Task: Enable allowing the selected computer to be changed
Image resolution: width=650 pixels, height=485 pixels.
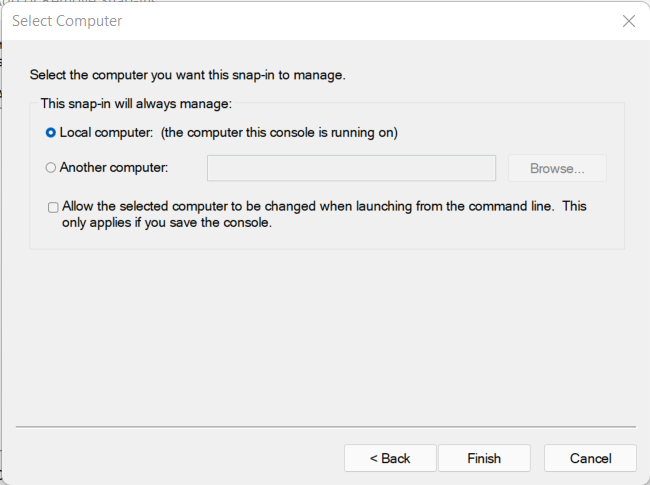Action: tap(53, 207)
